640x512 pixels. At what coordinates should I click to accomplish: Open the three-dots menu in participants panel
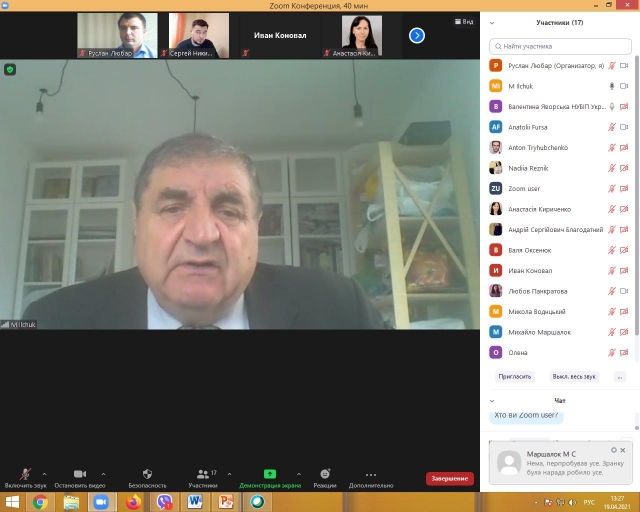620,376
